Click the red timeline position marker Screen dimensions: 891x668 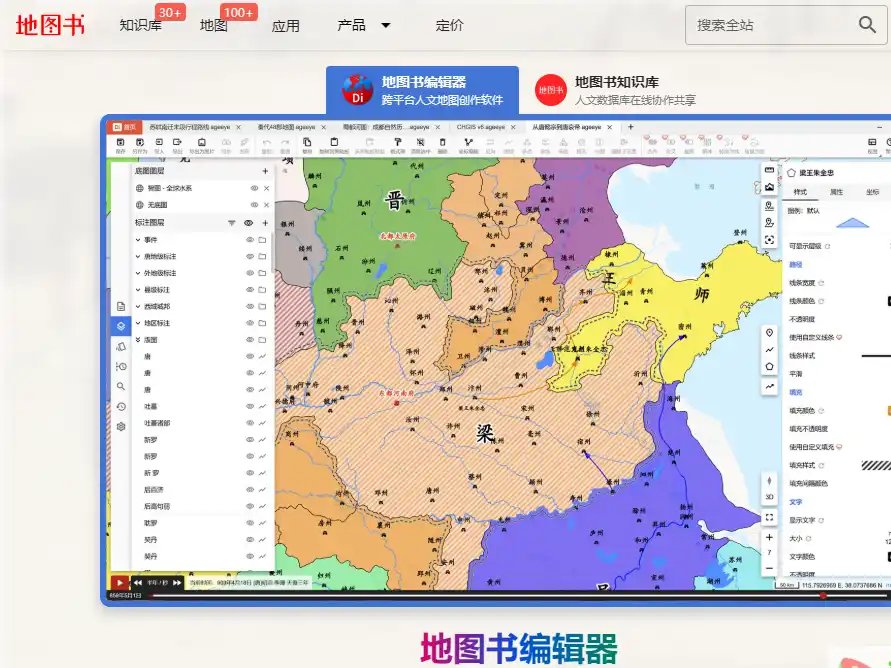click(x=822, y=596)
